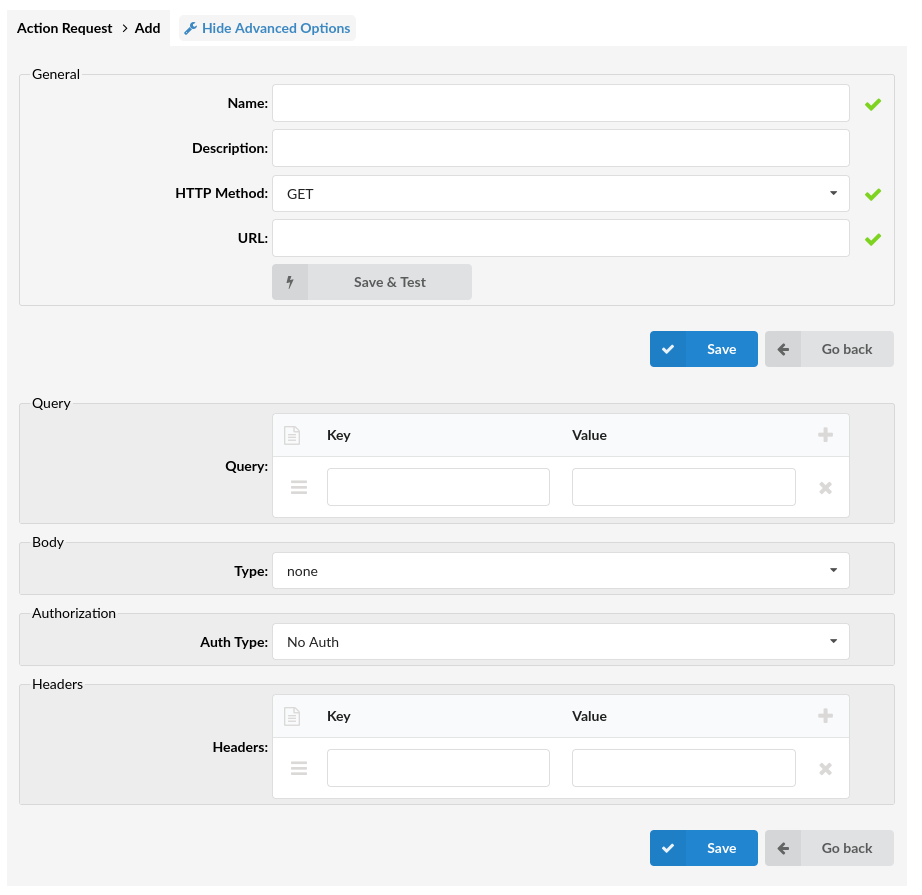The image size is (922, 895).
Task: Add a new Headers row with plus icon
Action: pyautogui.click(x=825, y=716)
